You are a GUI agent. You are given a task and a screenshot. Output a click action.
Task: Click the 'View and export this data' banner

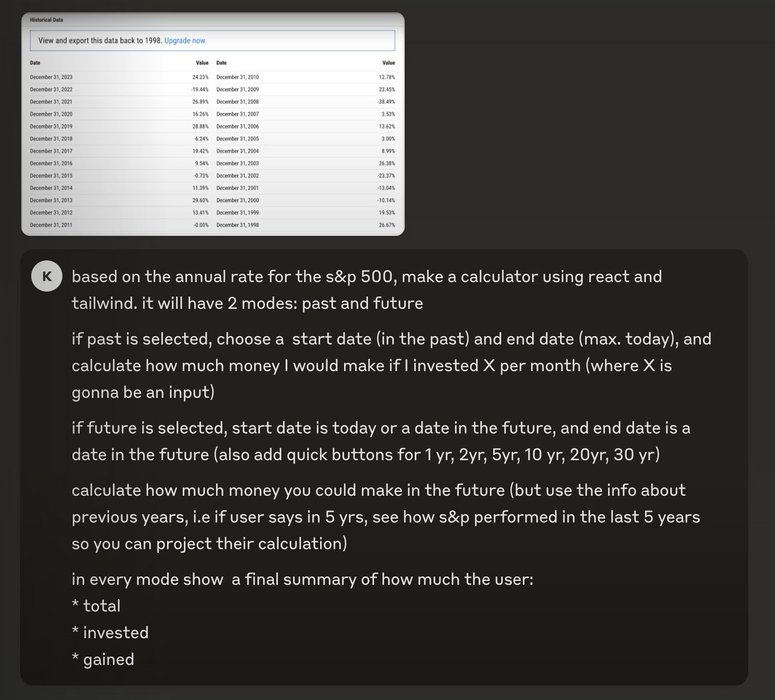coord(213,41)
